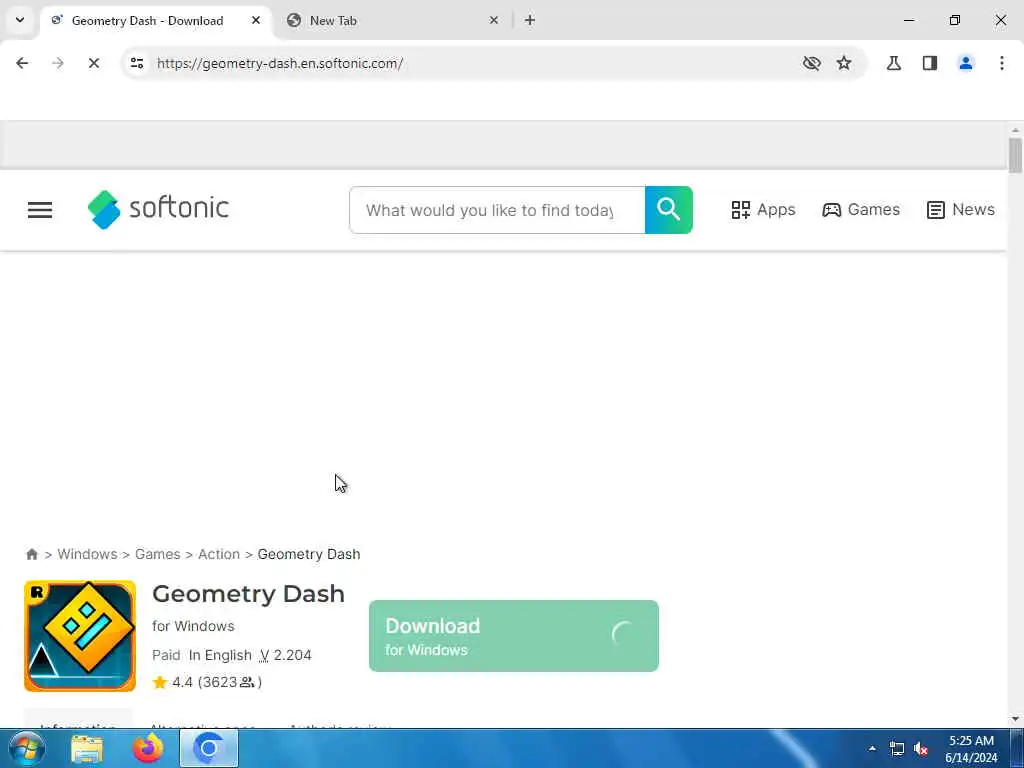Click the search magnifier button
This screenshot has height=768, width=1024.
tap(668, 210)
